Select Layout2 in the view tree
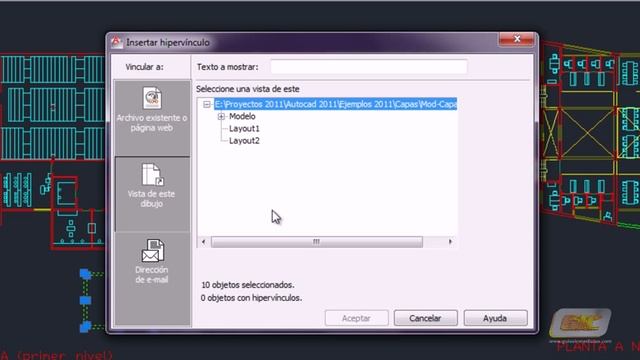 244,141
